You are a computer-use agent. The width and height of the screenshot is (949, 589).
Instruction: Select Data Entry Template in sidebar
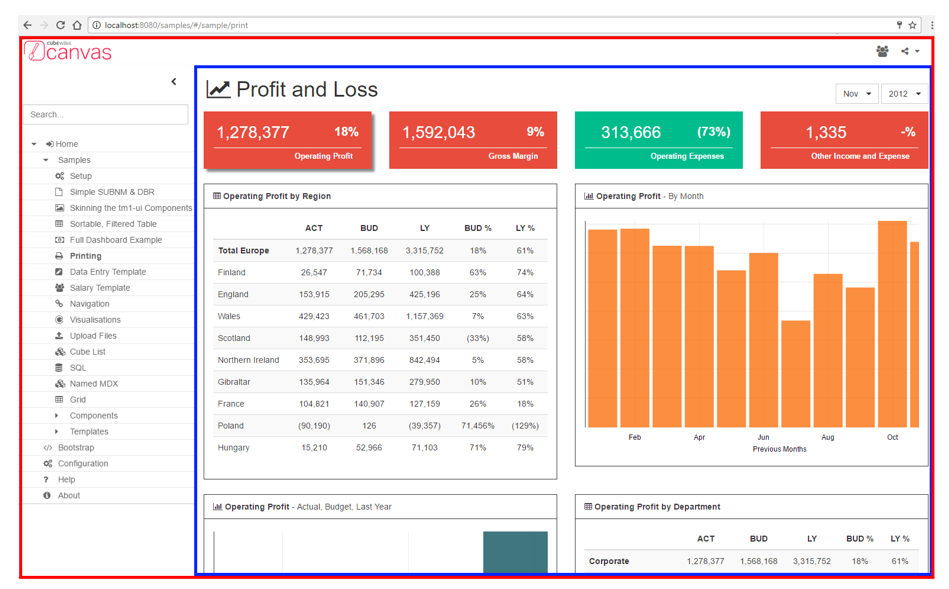107,272
